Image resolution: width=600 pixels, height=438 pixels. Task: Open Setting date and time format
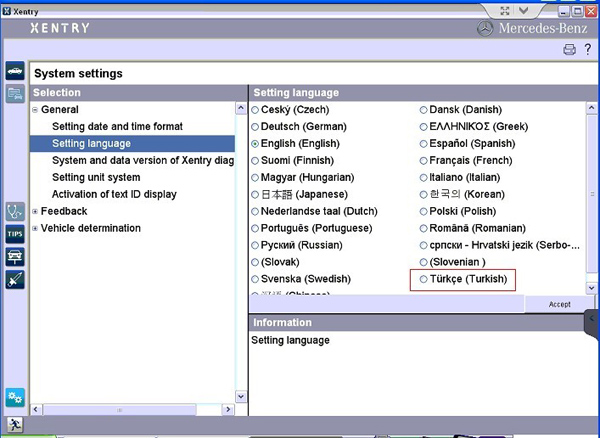point(117,127)
